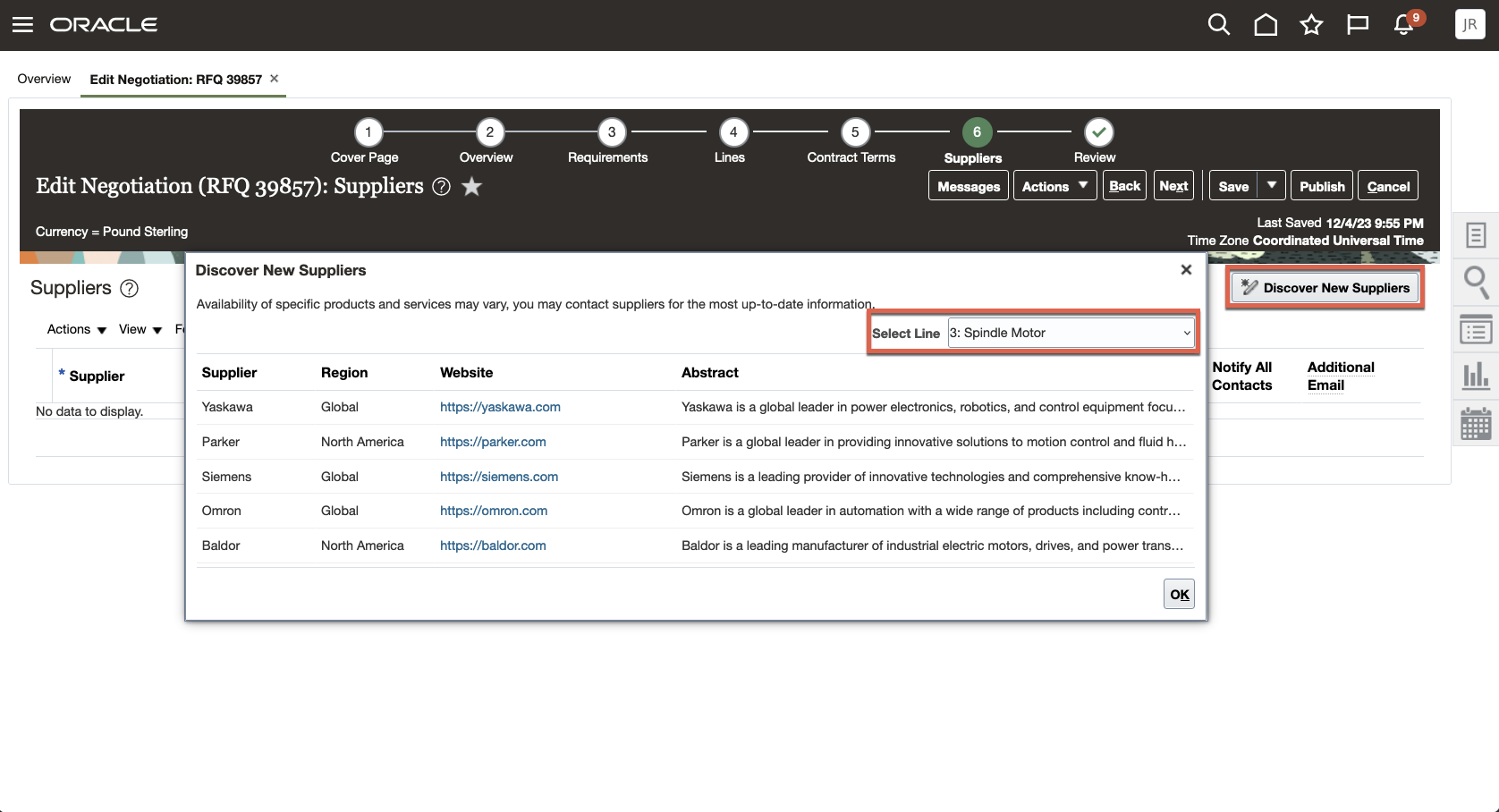Click the Region column header
This screenshot has width=1499, height=812.
click(x=344, y=373)
